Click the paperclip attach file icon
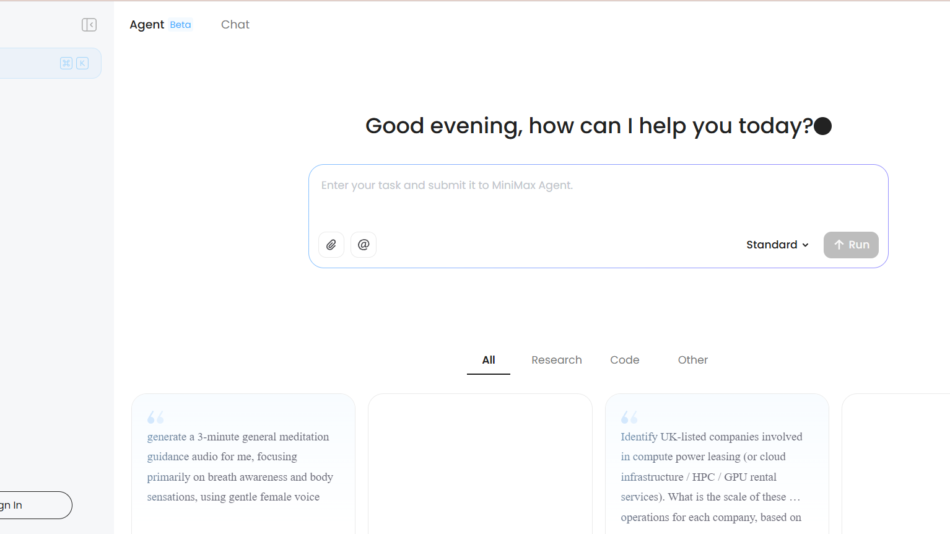This screenshot has width=950, height=534. tap(331, 245)
